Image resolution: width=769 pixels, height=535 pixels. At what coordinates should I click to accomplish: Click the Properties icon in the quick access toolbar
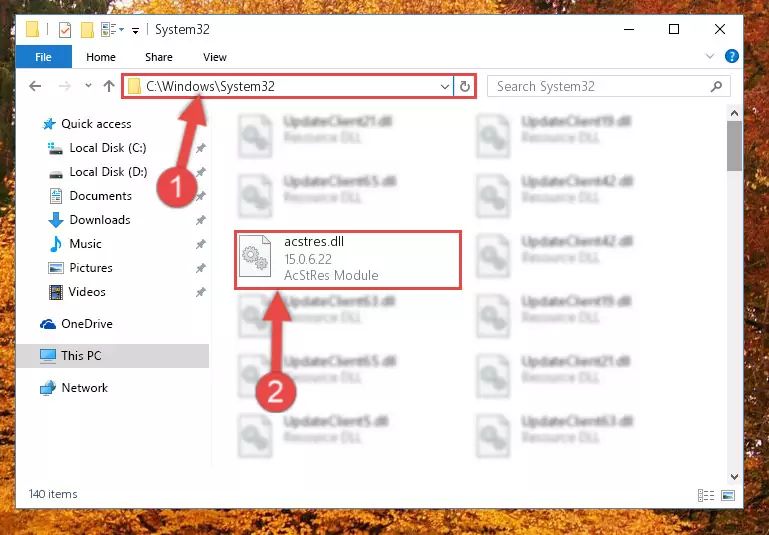point(65,29)
